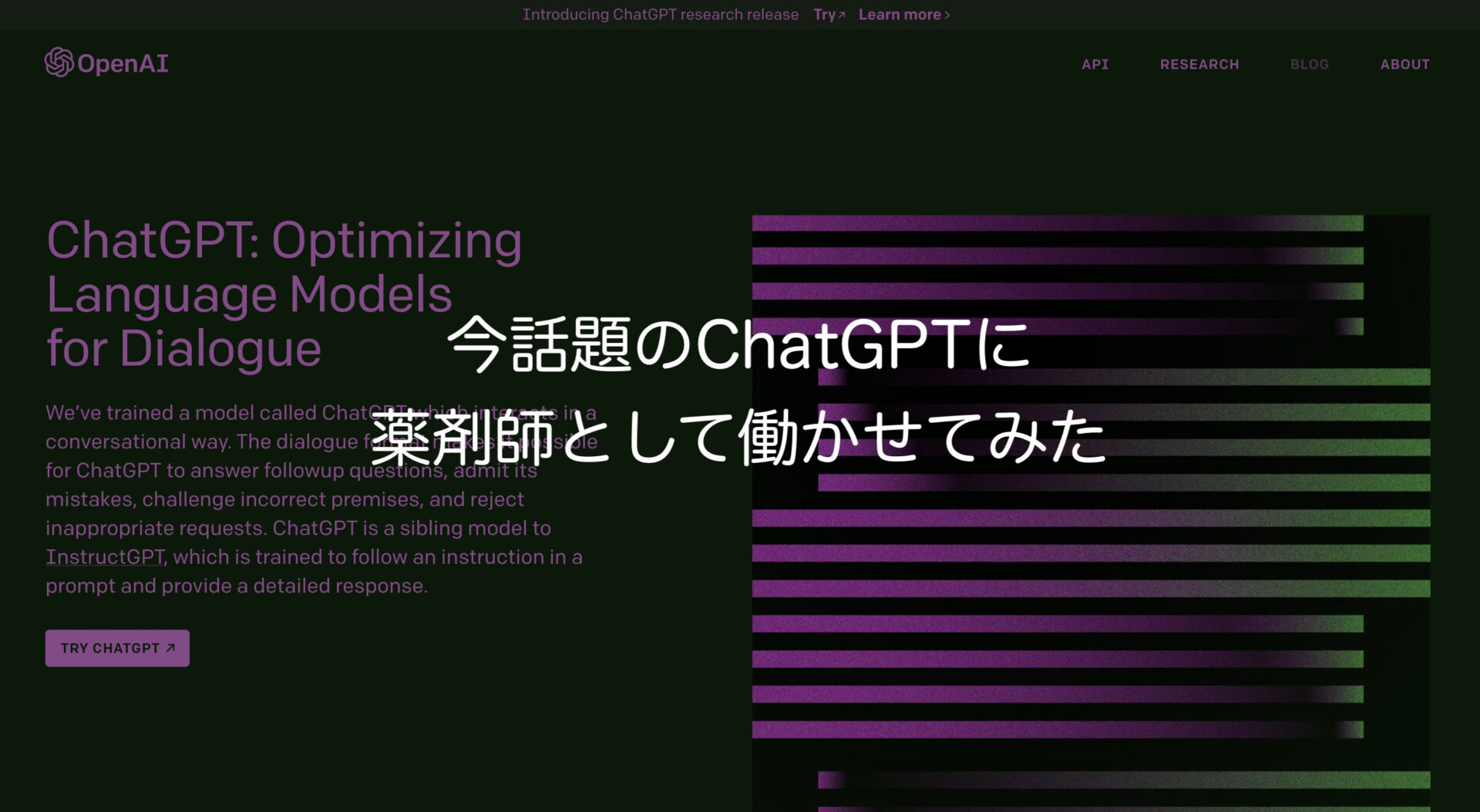The image size is (1480, 812).
Task: Click the Try link in top banner
Action: 829,15
